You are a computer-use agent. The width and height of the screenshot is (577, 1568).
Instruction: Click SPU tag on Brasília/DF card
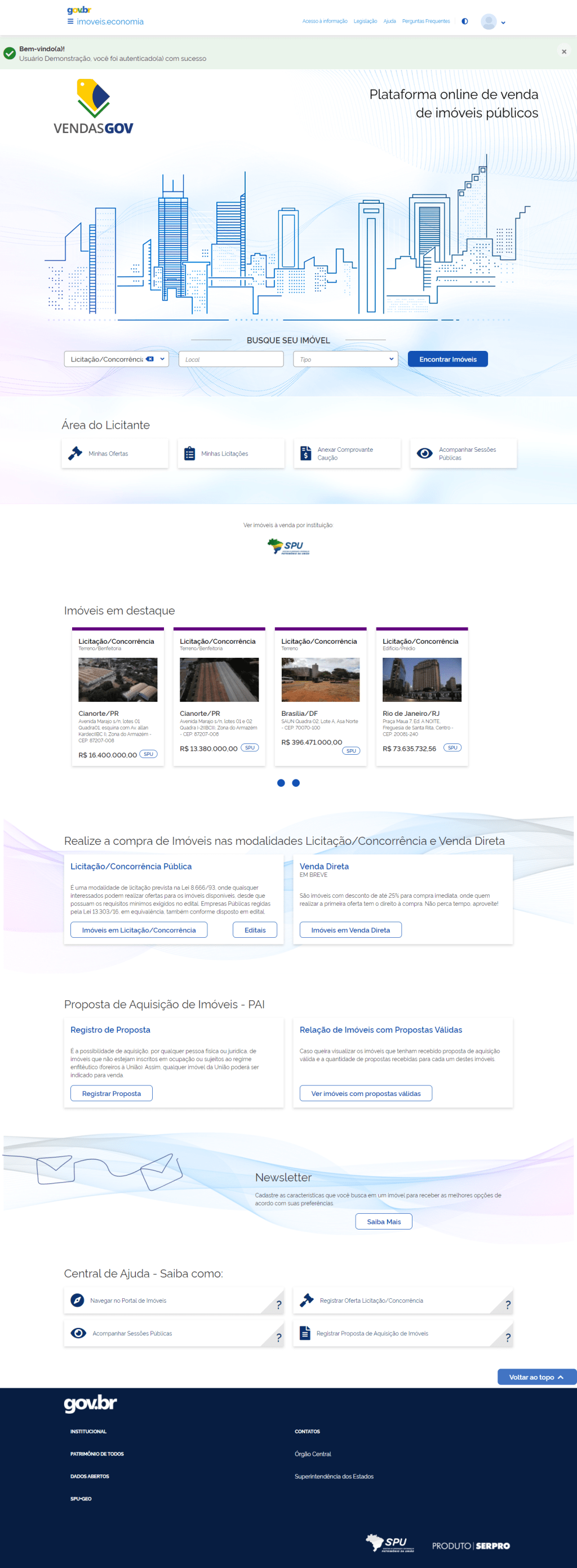click(x=351, y=751)
